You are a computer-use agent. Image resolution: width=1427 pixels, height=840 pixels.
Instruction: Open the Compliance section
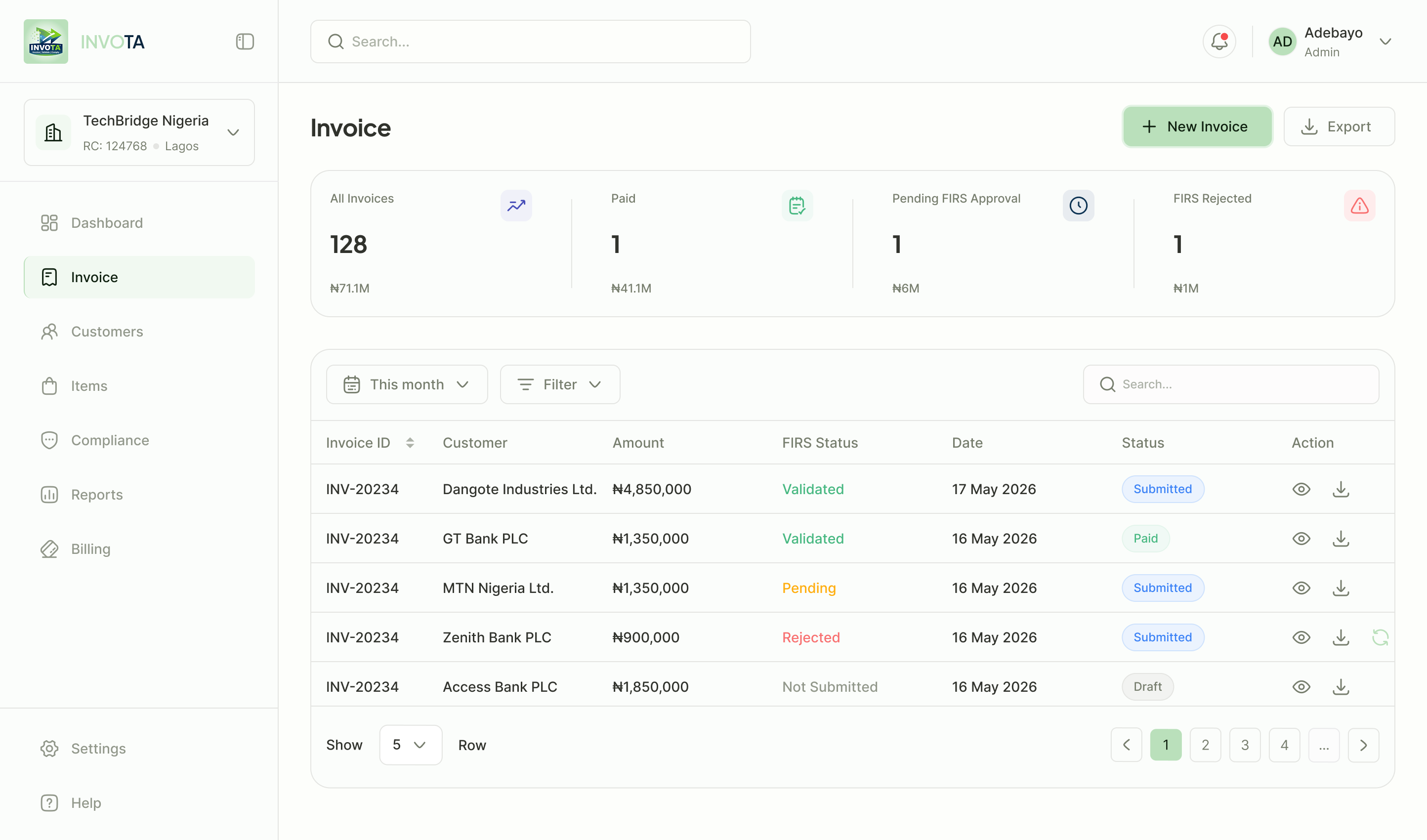pyautogui.click(x=139, y=440)
